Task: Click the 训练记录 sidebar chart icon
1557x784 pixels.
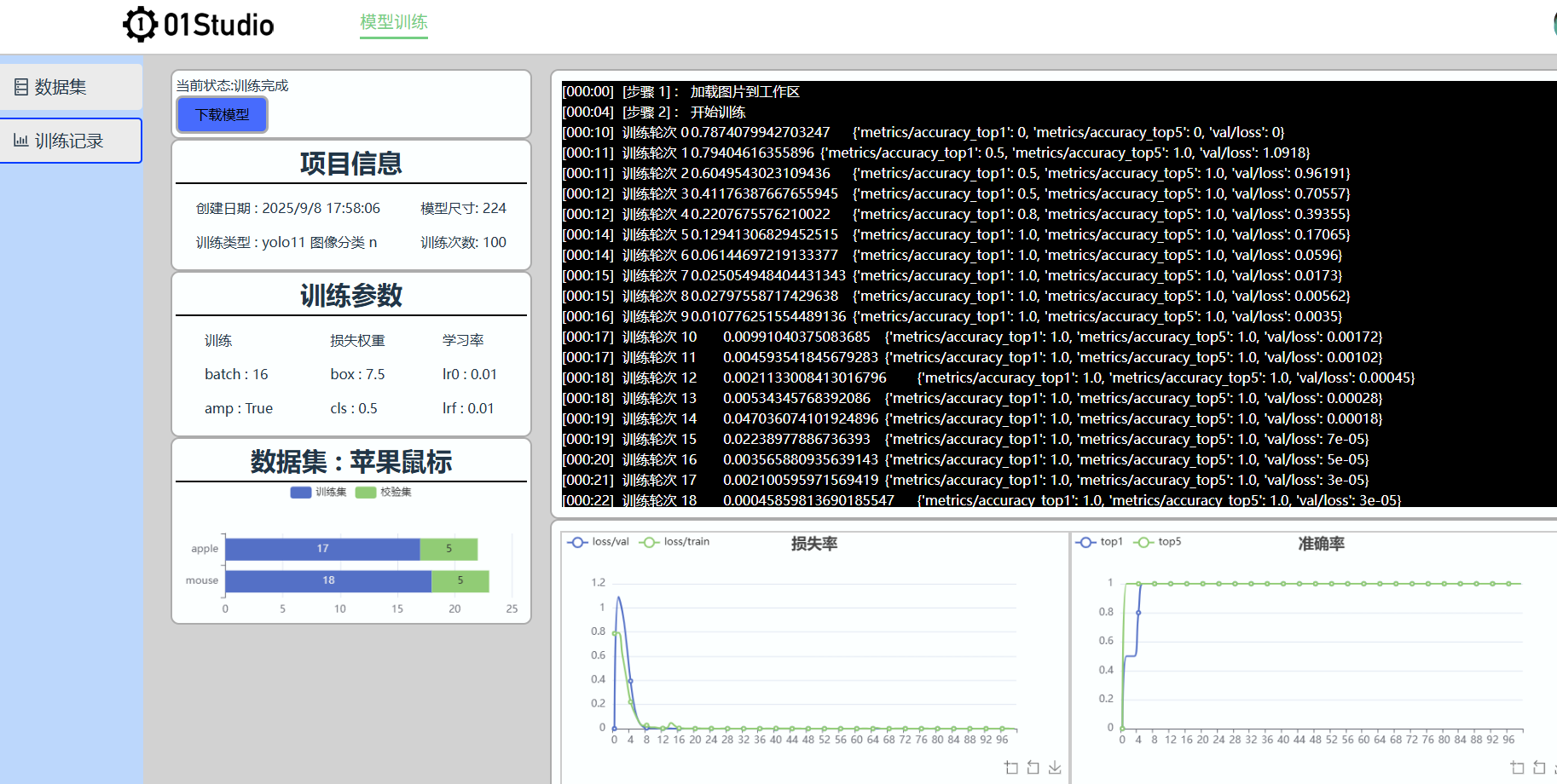Action: 21,141
